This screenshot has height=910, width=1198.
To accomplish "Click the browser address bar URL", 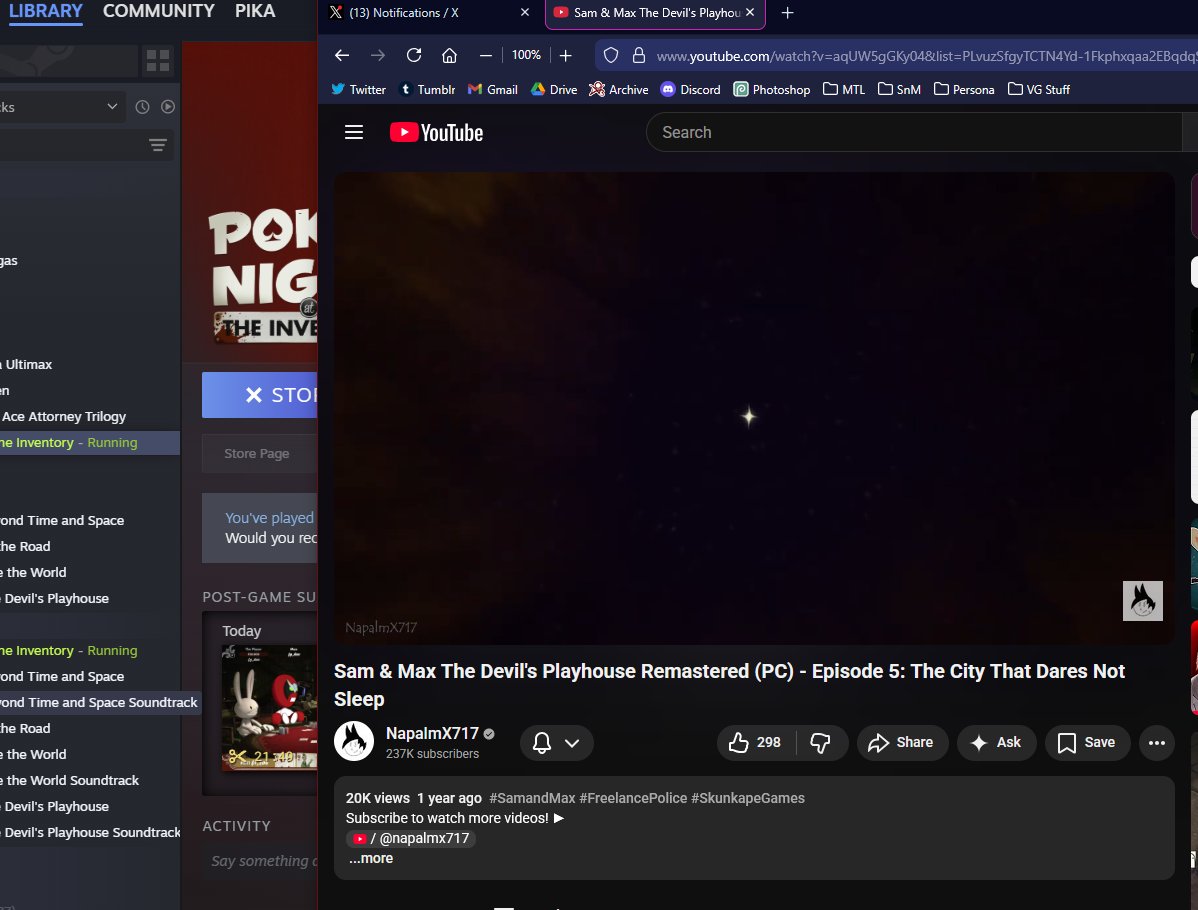I will [x=926, y=56].
